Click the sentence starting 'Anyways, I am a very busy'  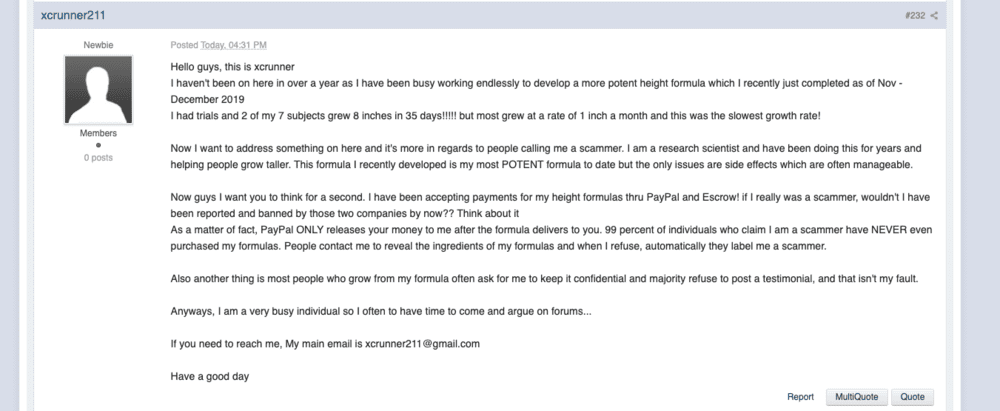(381, 312)
